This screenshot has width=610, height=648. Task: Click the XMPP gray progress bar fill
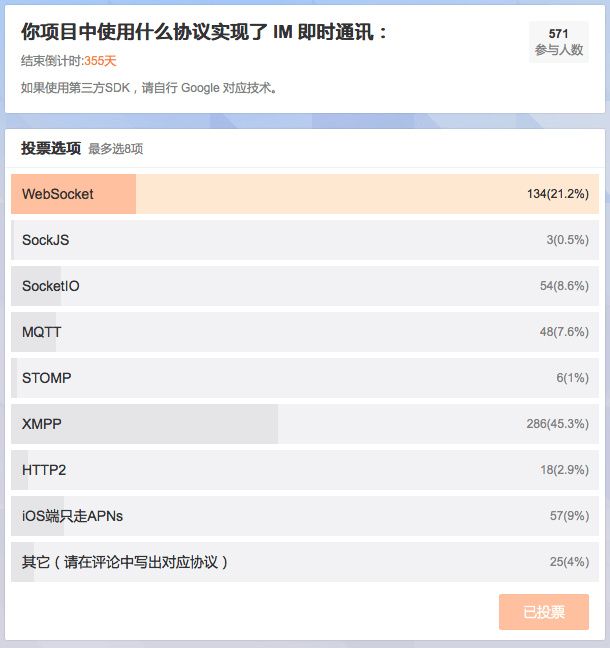(x=145, y=424)
